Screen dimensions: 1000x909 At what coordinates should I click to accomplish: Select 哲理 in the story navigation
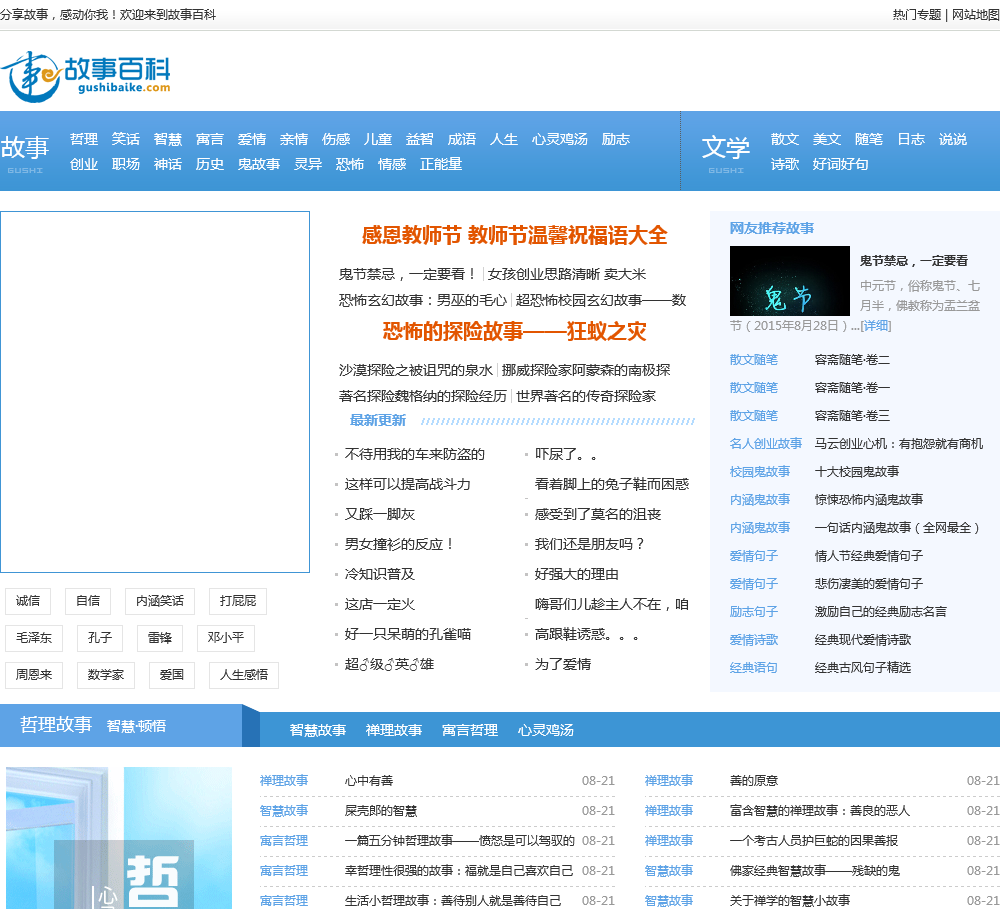tap(84, 139)
